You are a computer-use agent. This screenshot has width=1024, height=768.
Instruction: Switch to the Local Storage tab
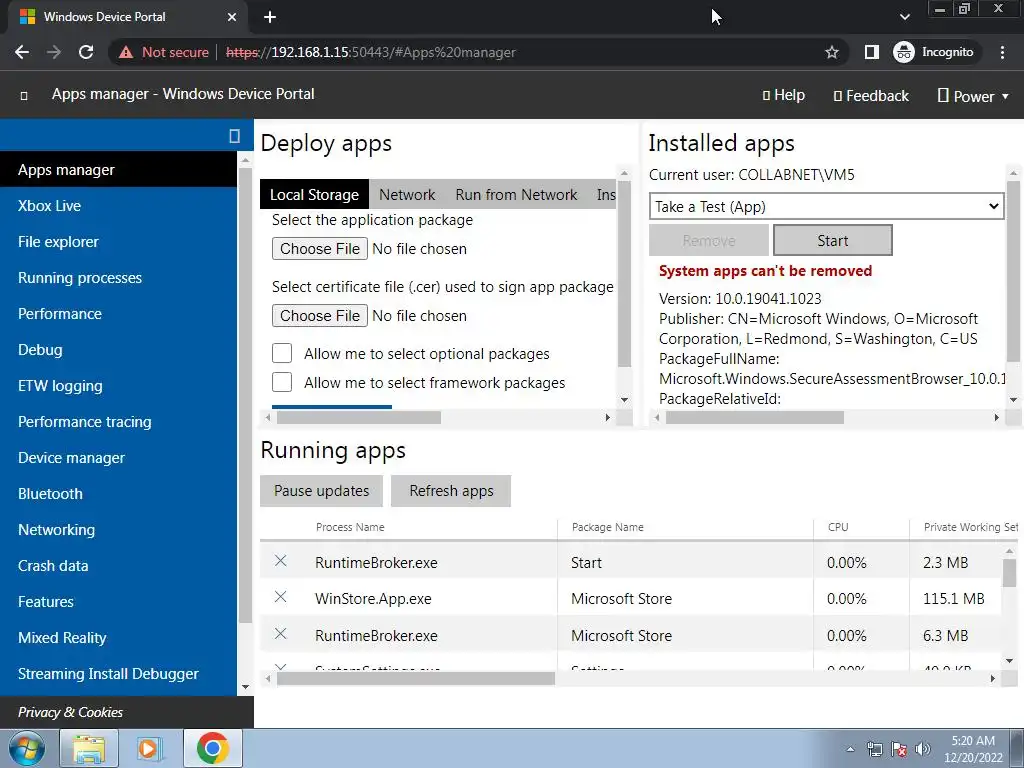coord(314,195)
